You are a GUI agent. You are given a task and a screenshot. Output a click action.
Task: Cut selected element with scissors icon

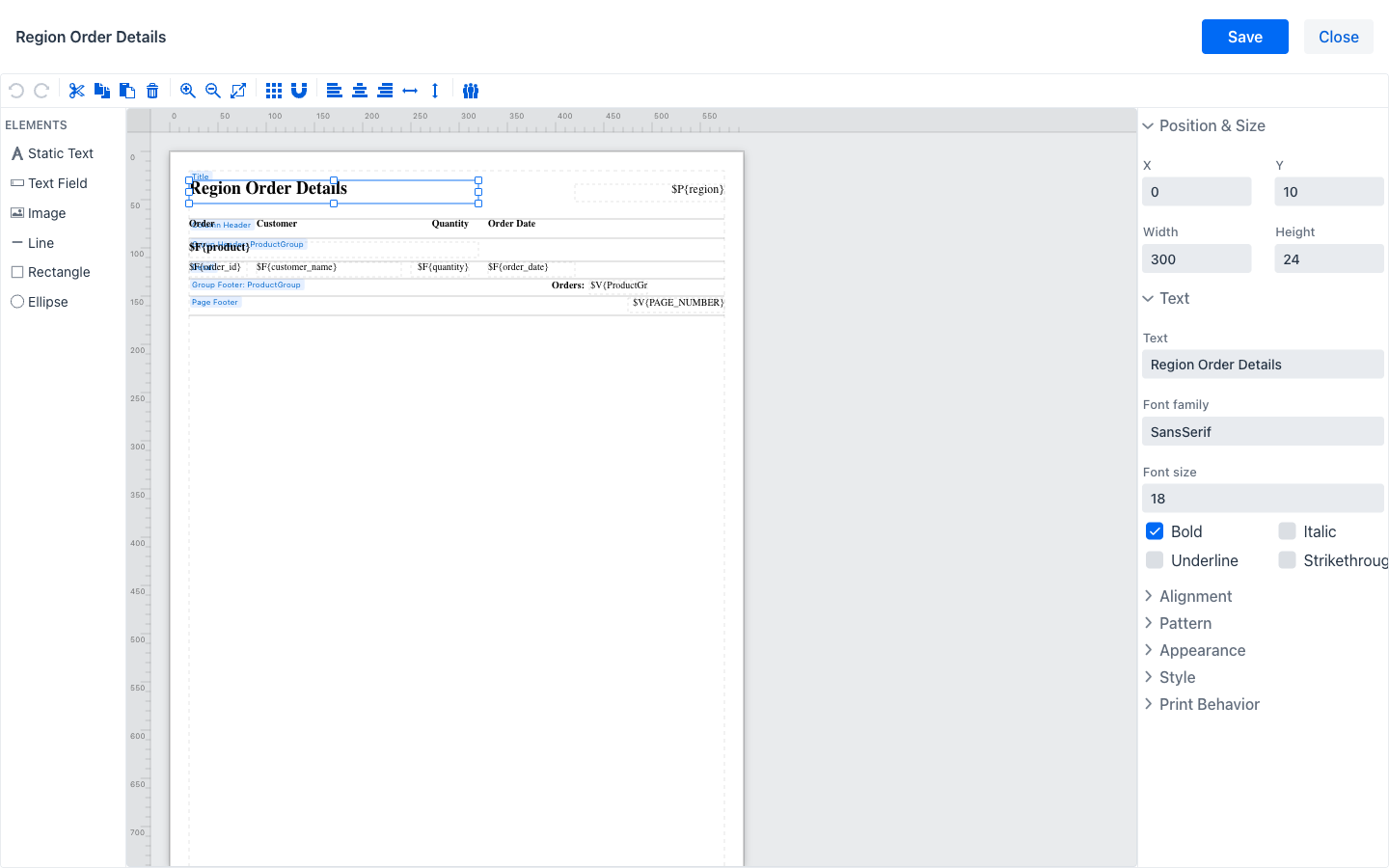pyautogui.click(x=77, y=91)
